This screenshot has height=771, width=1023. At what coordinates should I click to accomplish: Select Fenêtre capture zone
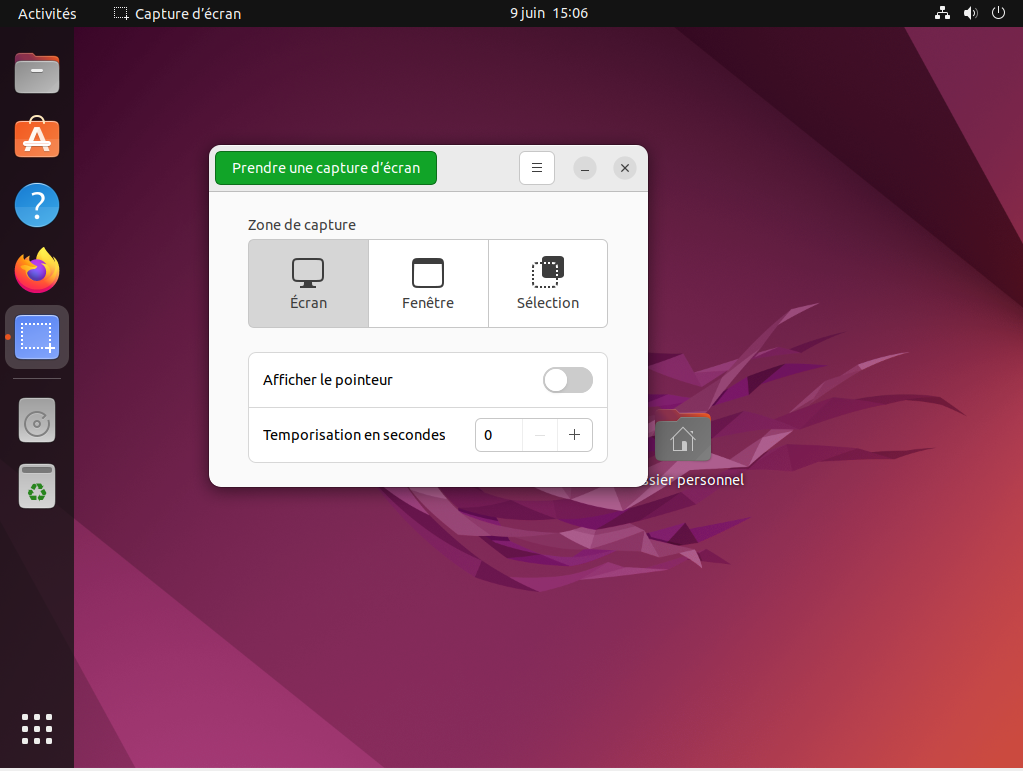[x=428, y=283]
